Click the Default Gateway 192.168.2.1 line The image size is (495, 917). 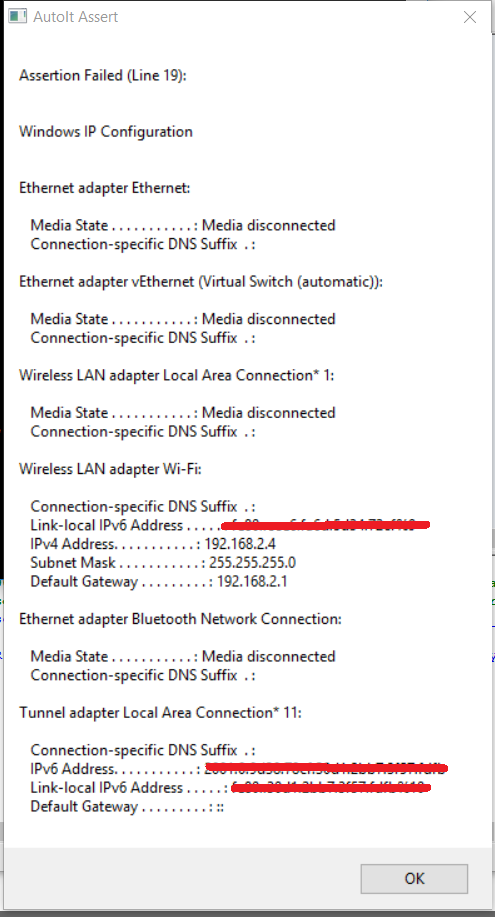pos(159,581)
